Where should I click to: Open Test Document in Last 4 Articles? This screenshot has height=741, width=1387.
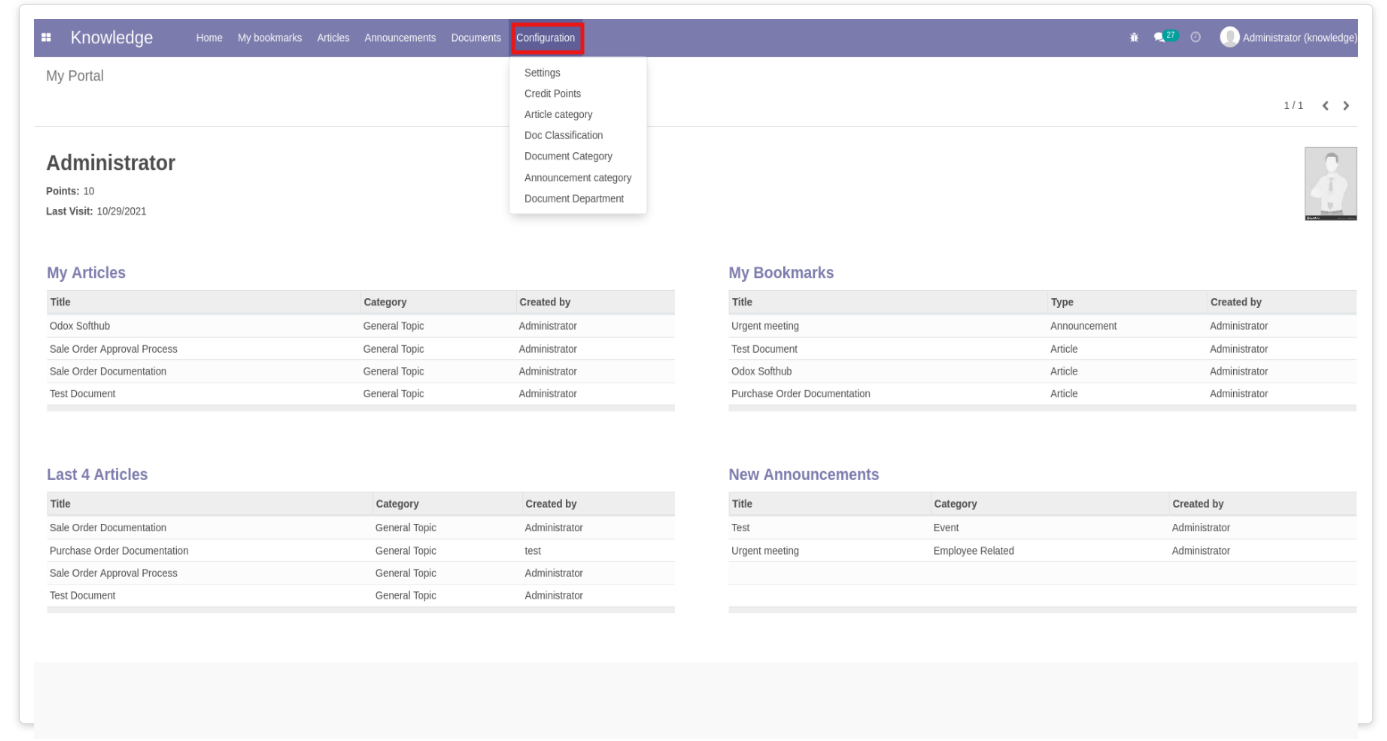point(361,596)
